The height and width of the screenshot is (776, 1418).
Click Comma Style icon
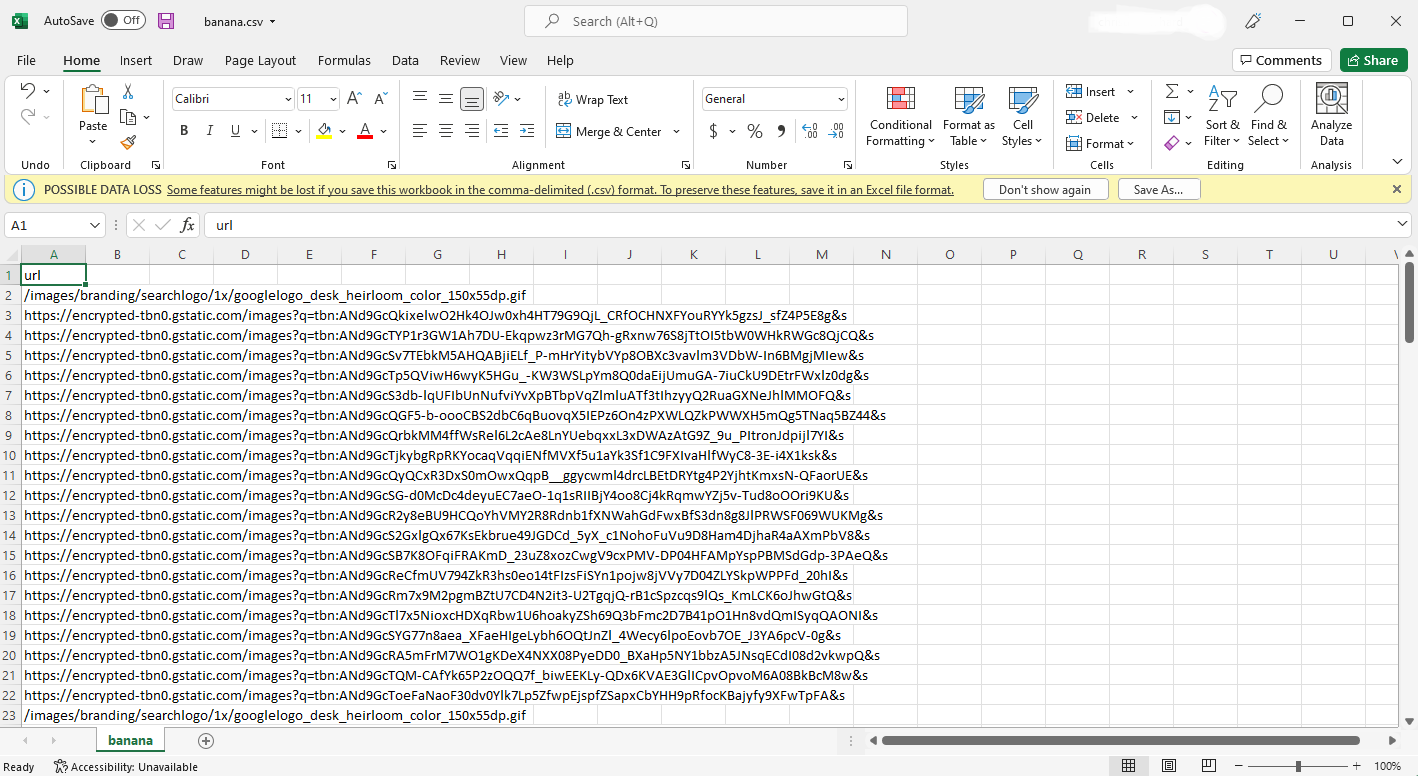[781, 131]
